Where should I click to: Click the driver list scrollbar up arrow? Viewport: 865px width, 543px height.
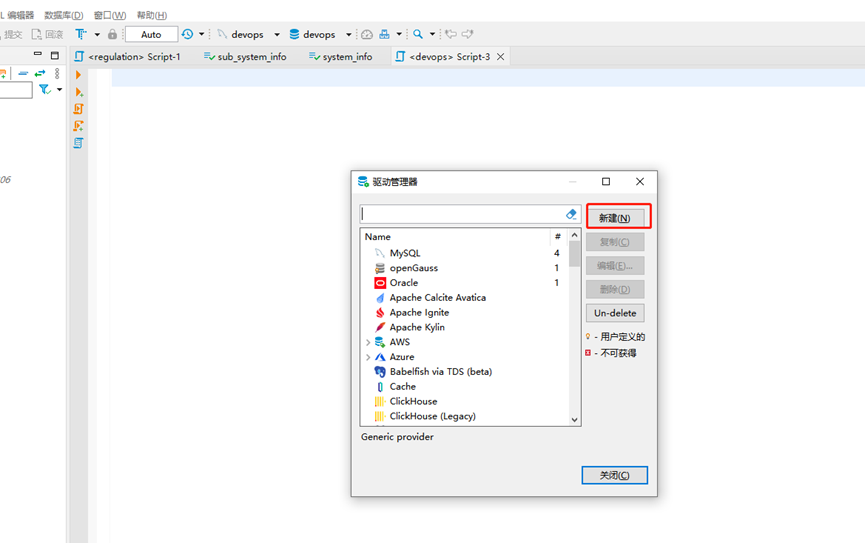tap(574, 235)
